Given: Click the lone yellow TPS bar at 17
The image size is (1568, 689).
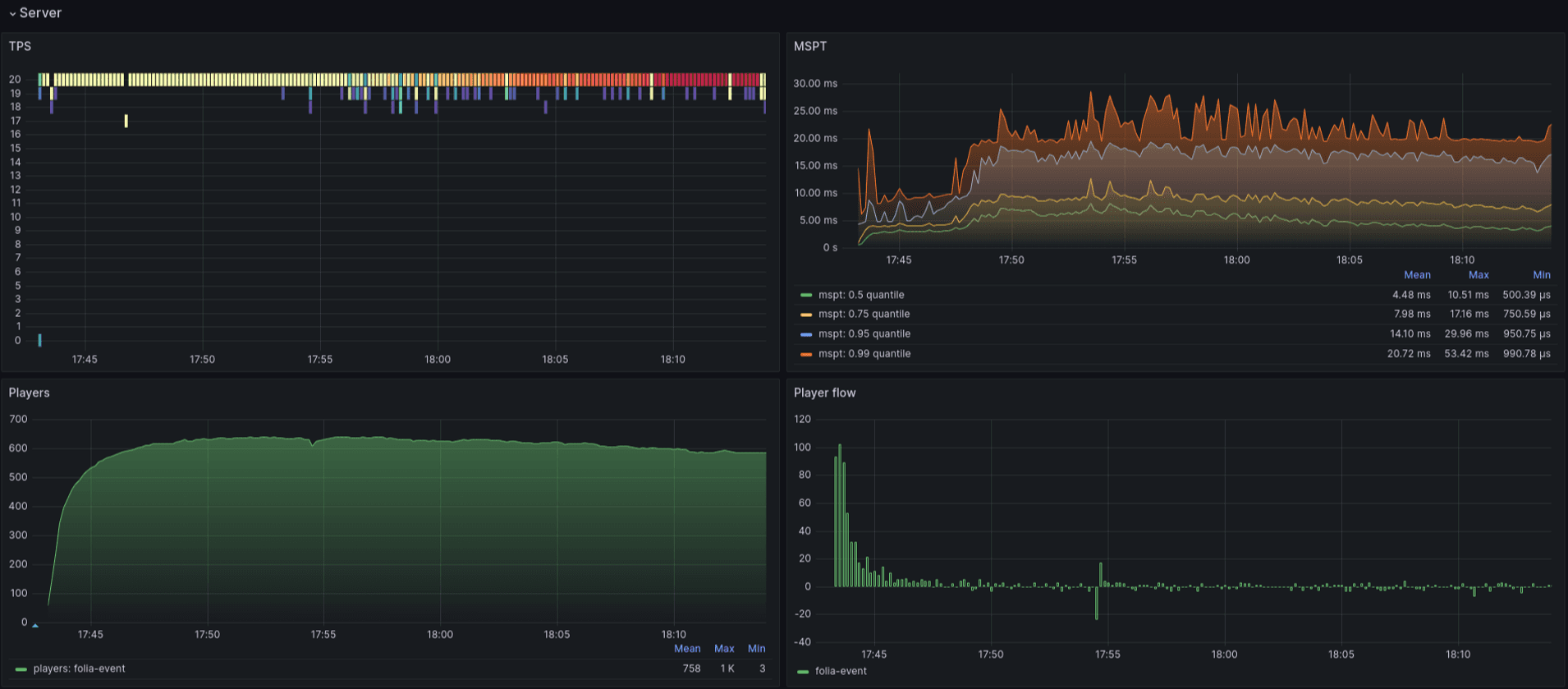Looking at the screenshot, I should click(126, 121).
